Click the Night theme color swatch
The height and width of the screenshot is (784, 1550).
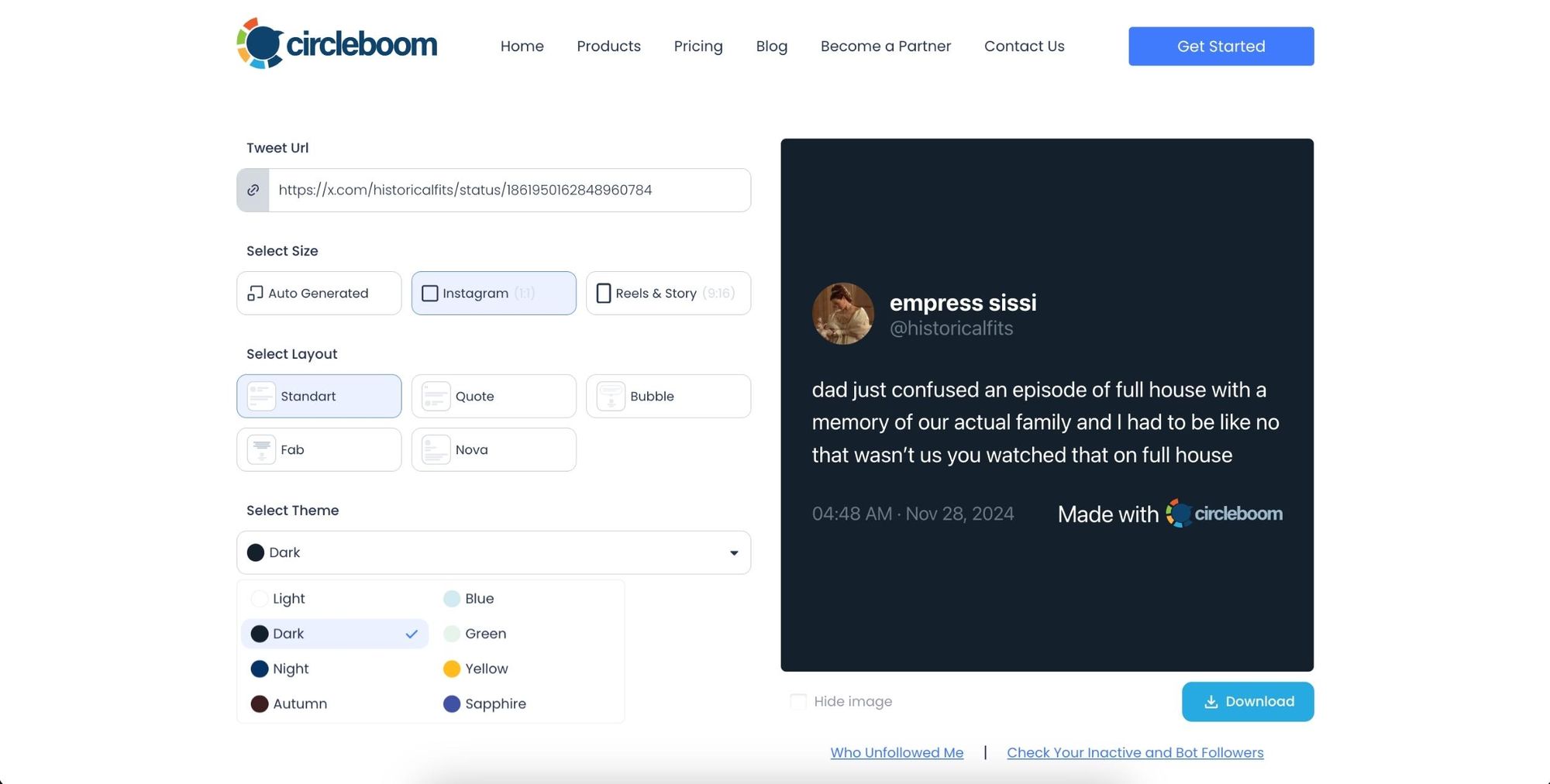(x=260, y=669)
